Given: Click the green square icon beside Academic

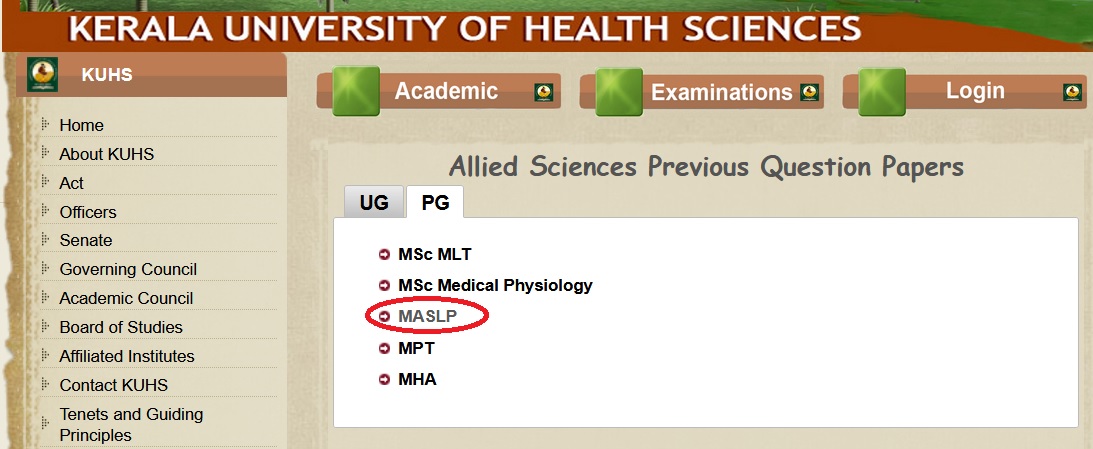Looking at the screenshot, I should coord(356,91).
